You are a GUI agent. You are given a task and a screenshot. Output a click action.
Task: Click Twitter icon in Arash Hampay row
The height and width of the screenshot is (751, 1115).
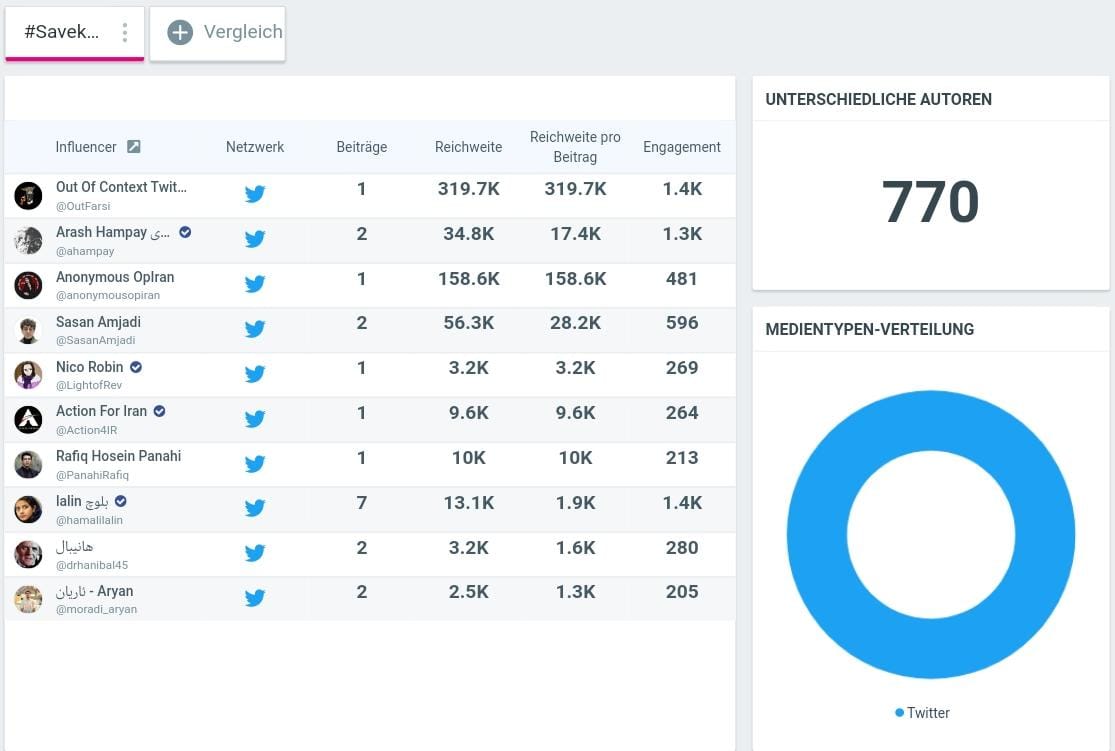point(255,238)
